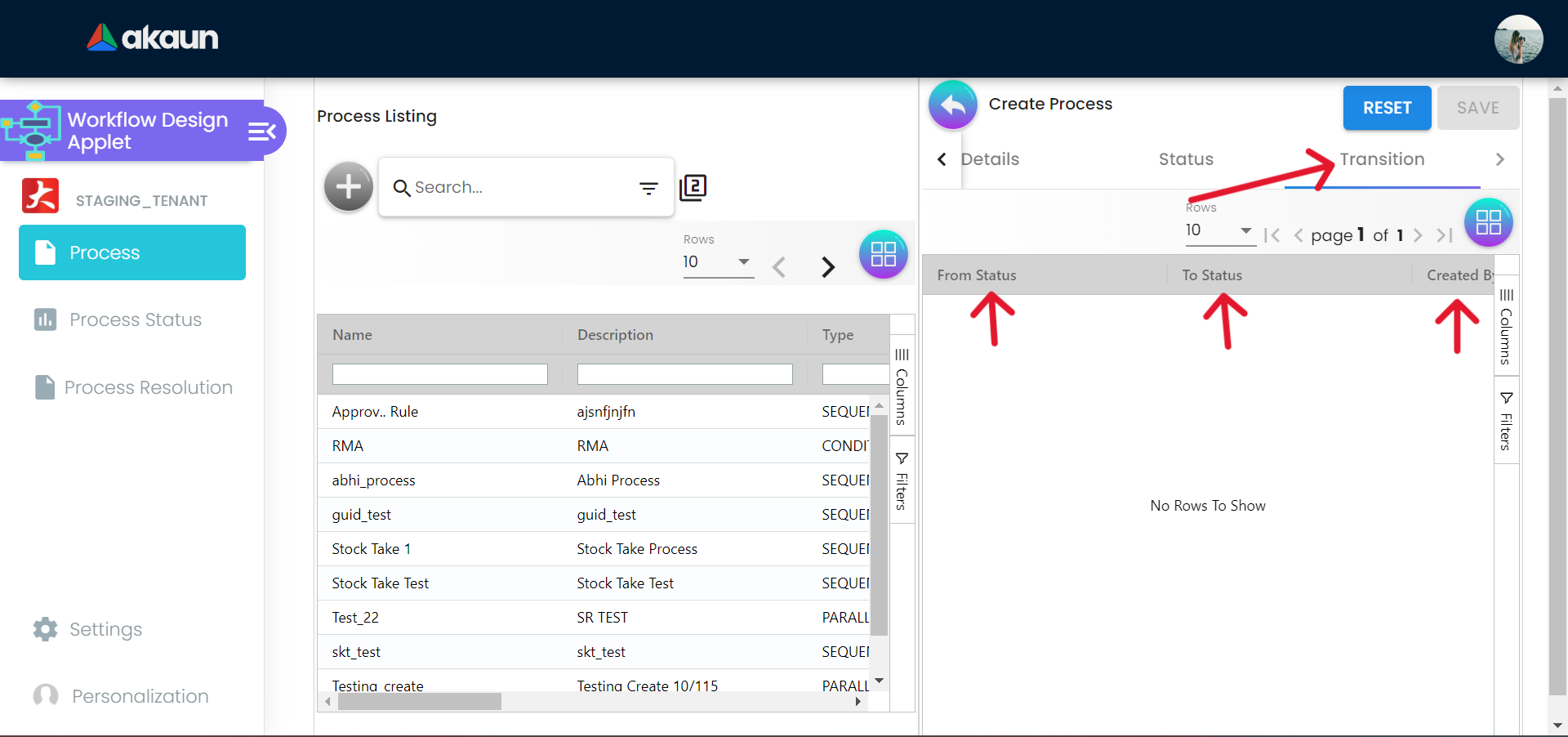Open grid view button in Process Listing

point(883,254)
